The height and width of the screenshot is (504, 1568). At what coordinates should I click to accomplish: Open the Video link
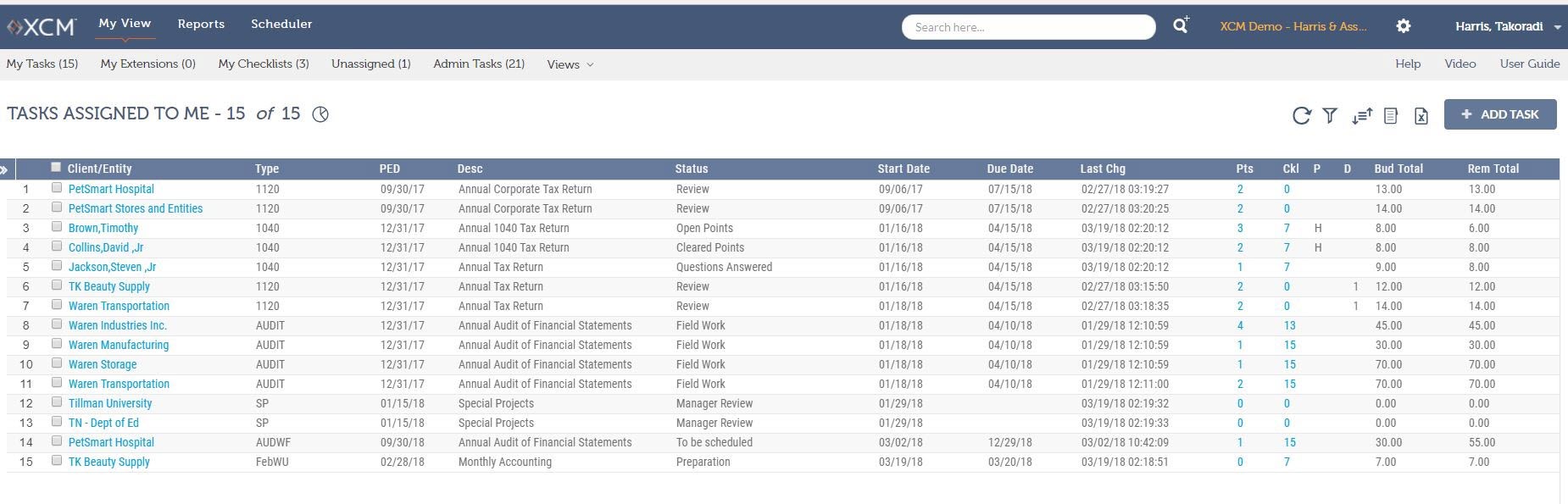1460,64
